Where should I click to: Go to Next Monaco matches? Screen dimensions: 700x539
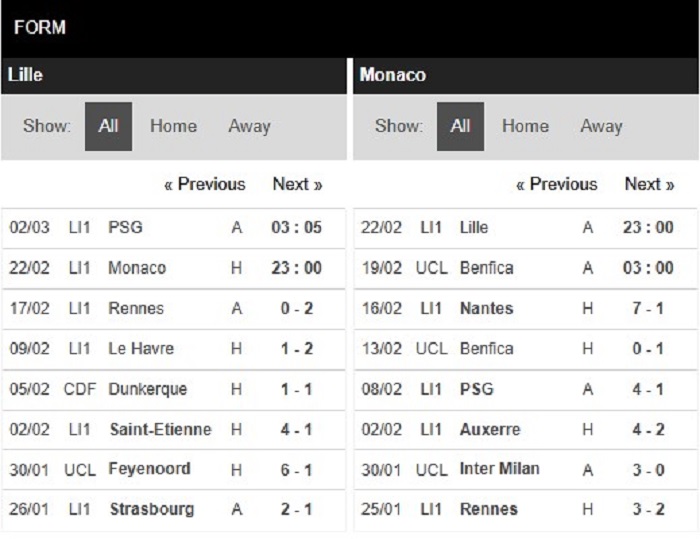(649, 184)
